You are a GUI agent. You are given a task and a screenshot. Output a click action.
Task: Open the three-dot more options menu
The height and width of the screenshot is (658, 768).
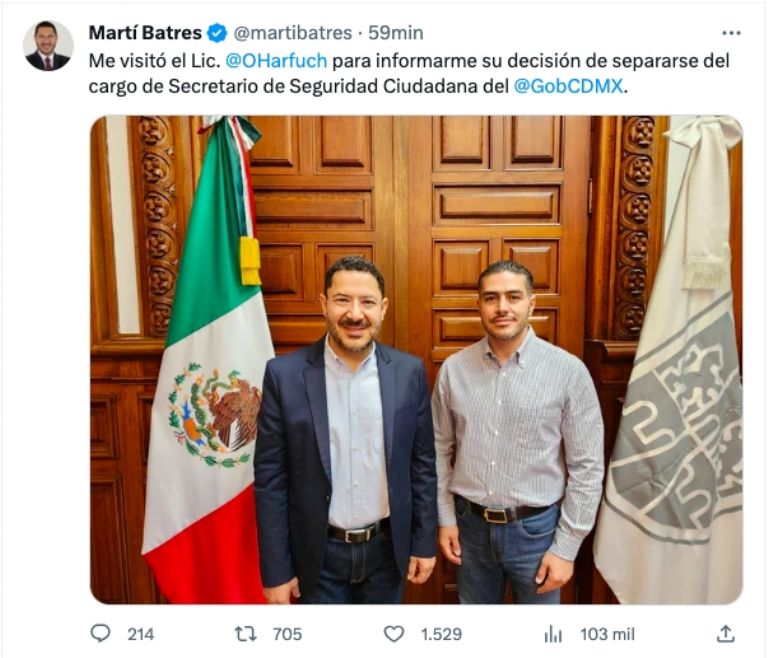pos(731,33)
